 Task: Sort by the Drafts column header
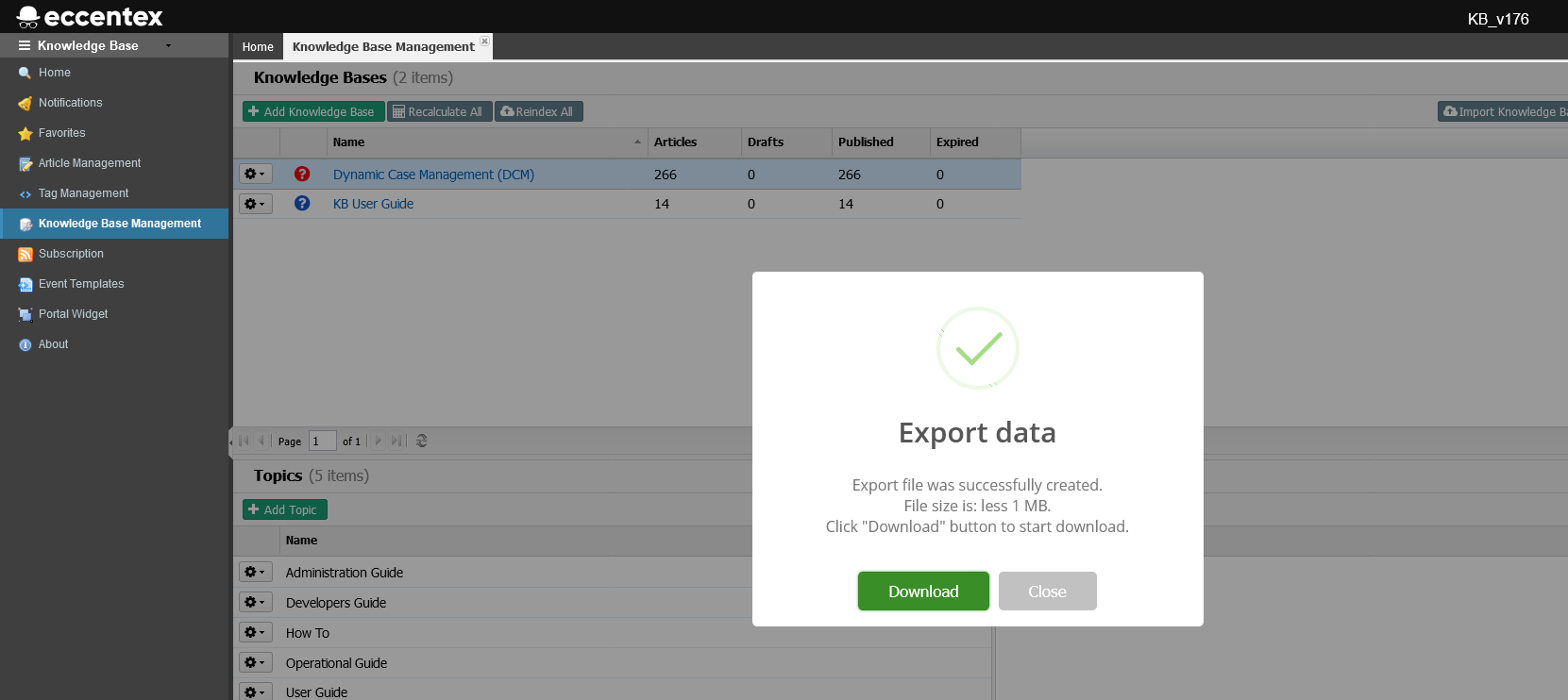coord(786,142)
